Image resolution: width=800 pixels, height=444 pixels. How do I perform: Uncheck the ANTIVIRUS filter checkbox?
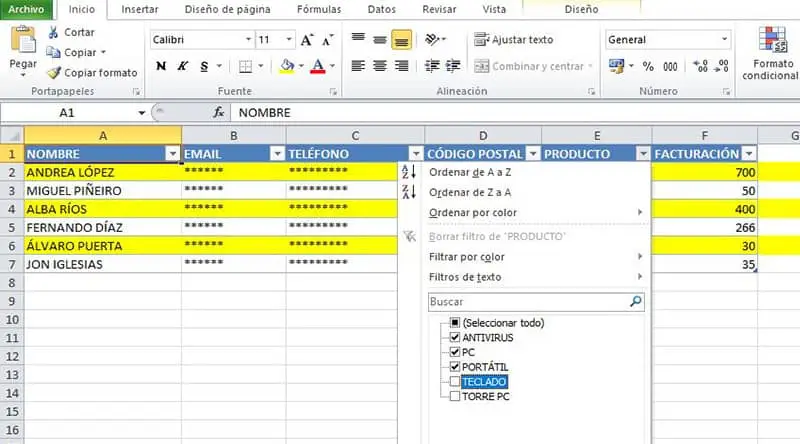[455, 338]
